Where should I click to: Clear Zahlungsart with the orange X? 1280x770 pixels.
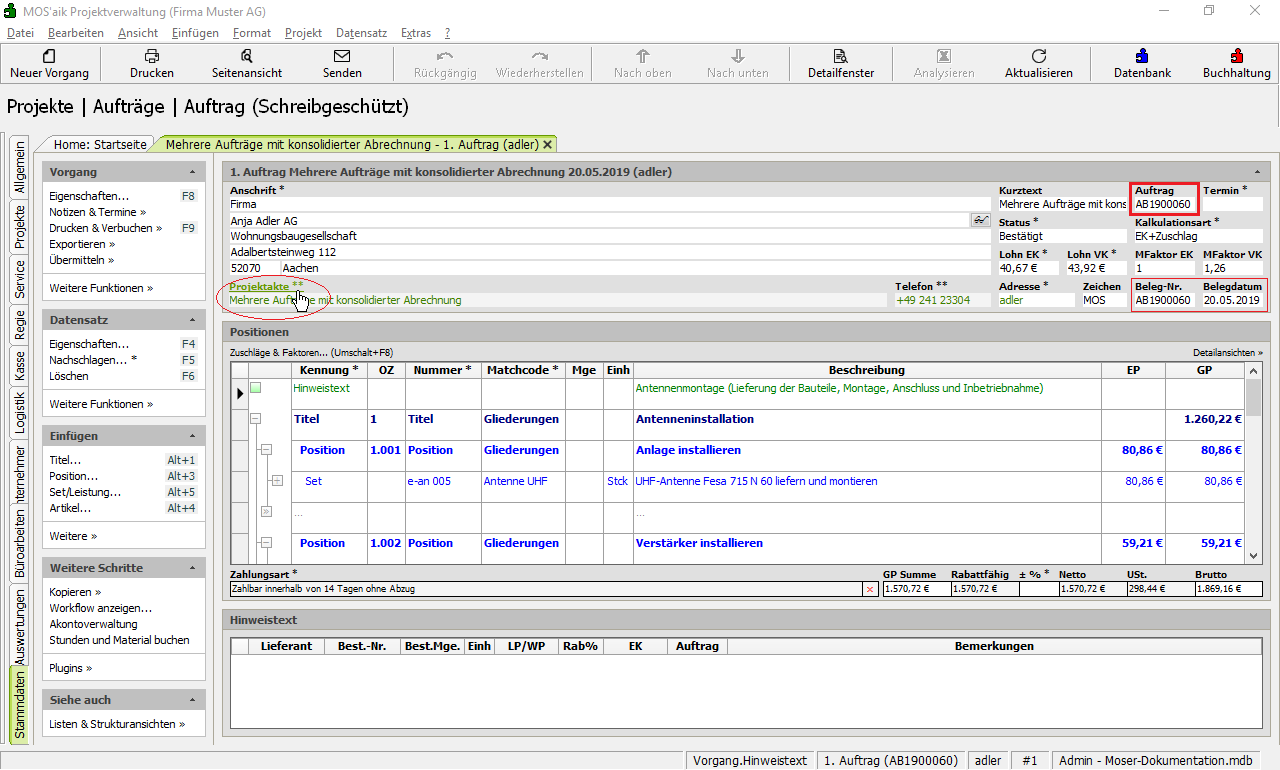869,590
